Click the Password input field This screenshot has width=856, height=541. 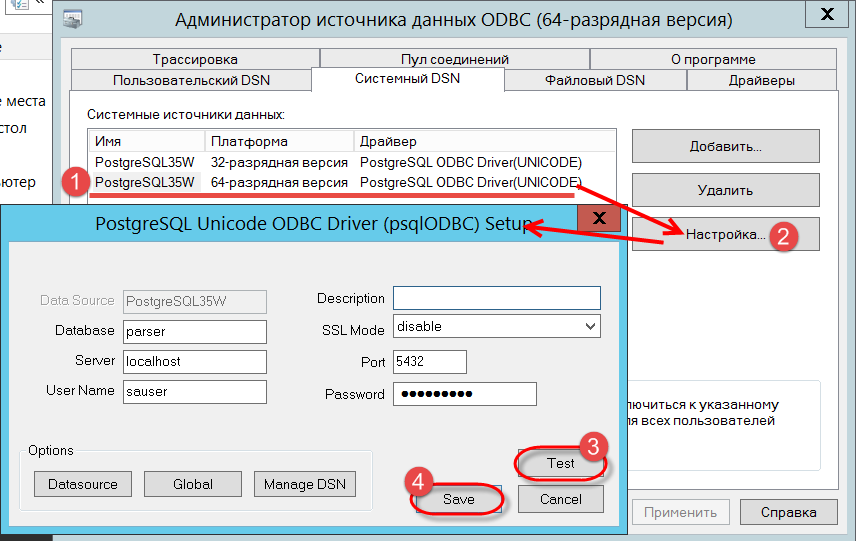click(x=465, y=394)
